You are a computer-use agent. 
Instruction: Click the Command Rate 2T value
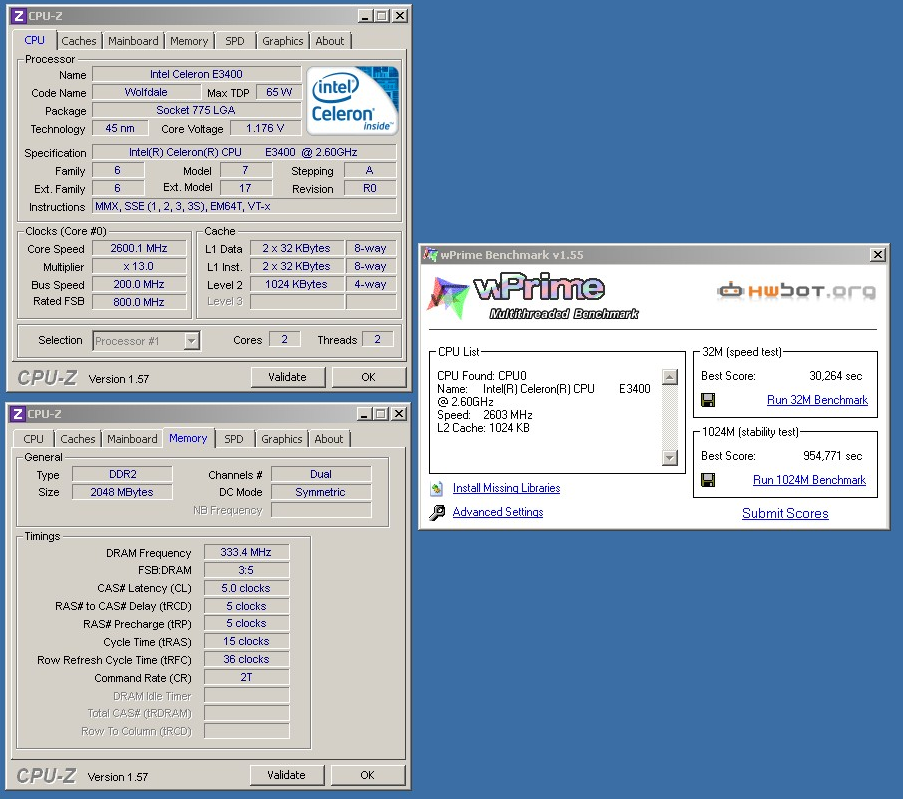point(246,677)
